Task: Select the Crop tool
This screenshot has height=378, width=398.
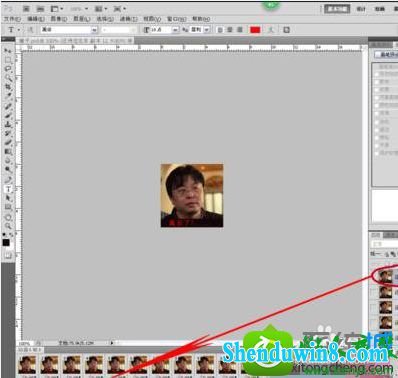Action: click(x=8, y=87)
